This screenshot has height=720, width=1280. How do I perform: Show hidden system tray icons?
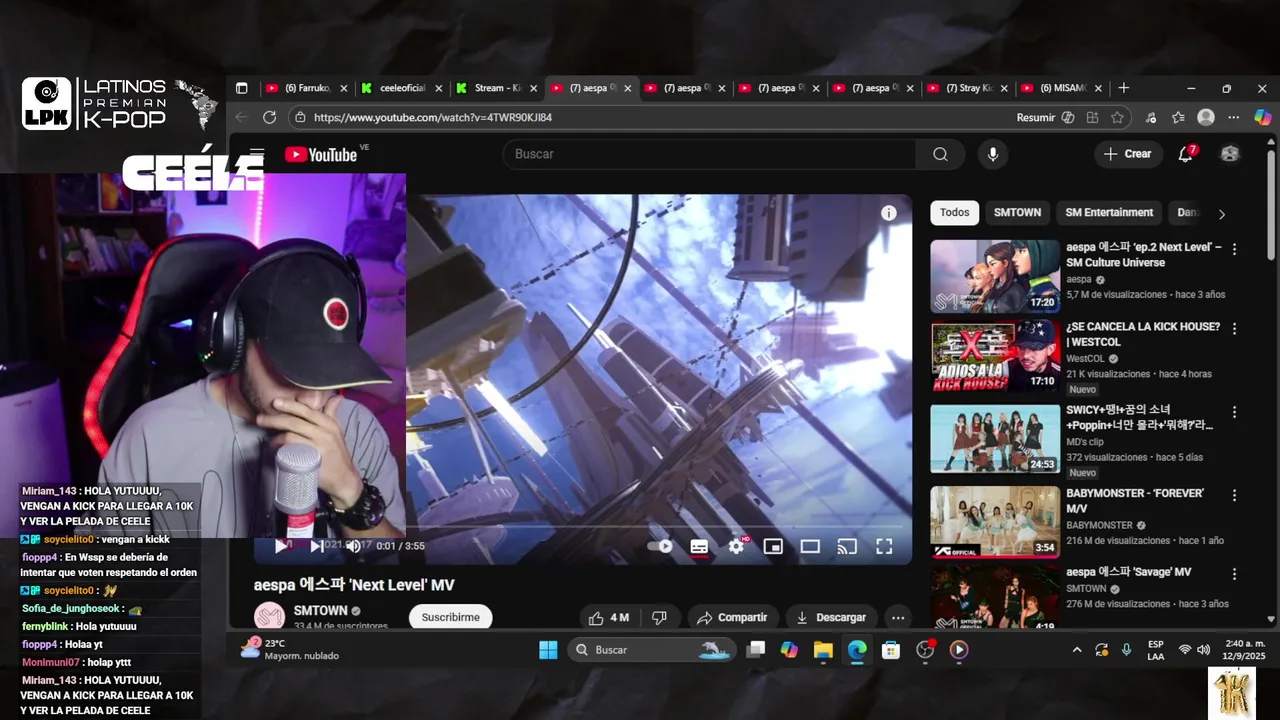(x=1076, y=650)
